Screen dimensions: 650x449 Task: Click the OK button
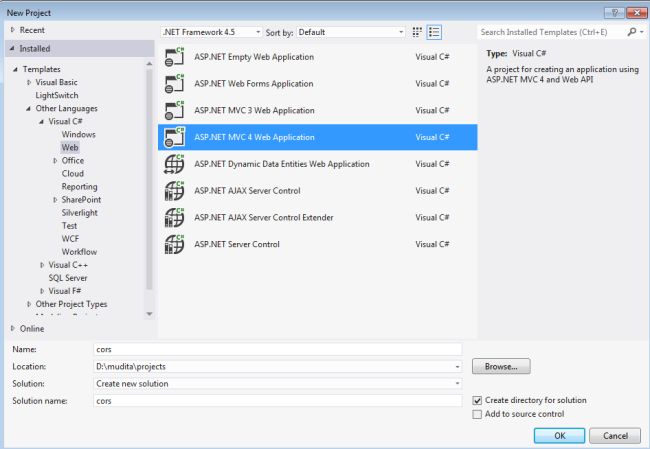click(559, 436)
